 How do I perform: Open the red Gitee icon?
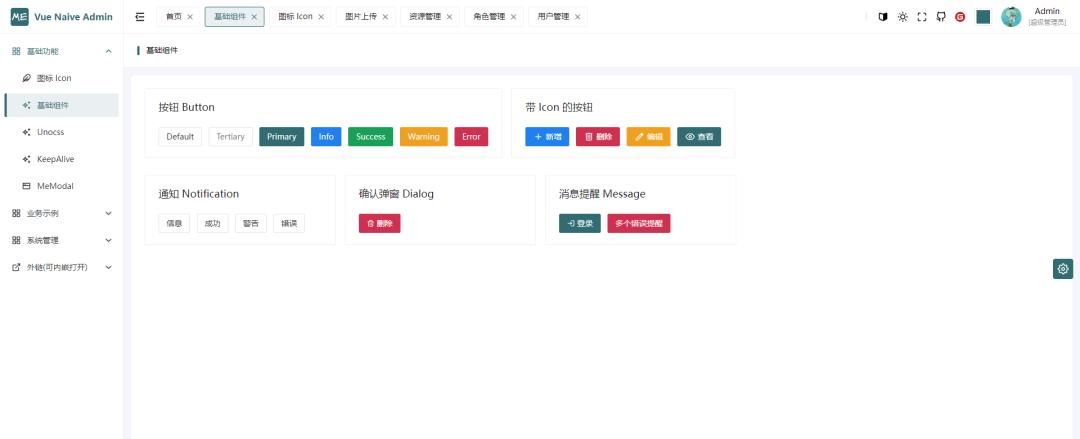point(960,17)
